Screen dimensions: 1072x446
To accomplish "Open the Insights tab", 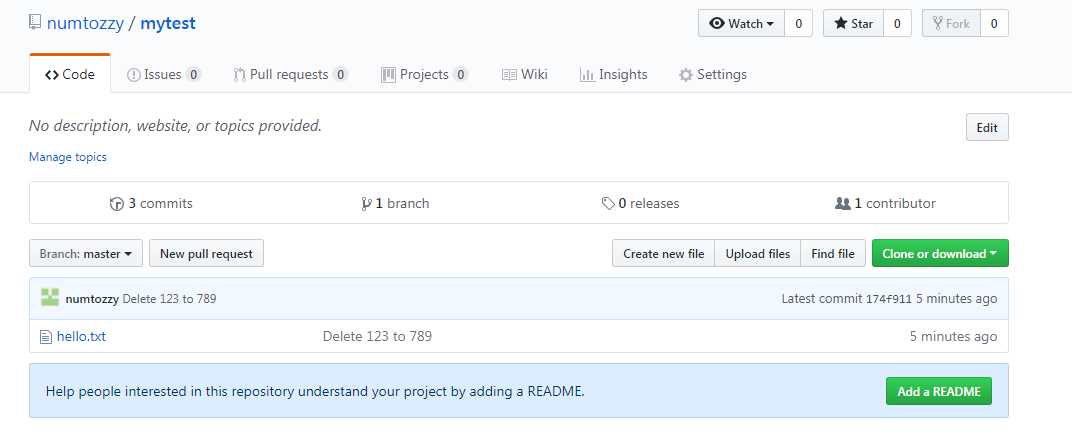I will pyautogui.click(x=613, y=75).
